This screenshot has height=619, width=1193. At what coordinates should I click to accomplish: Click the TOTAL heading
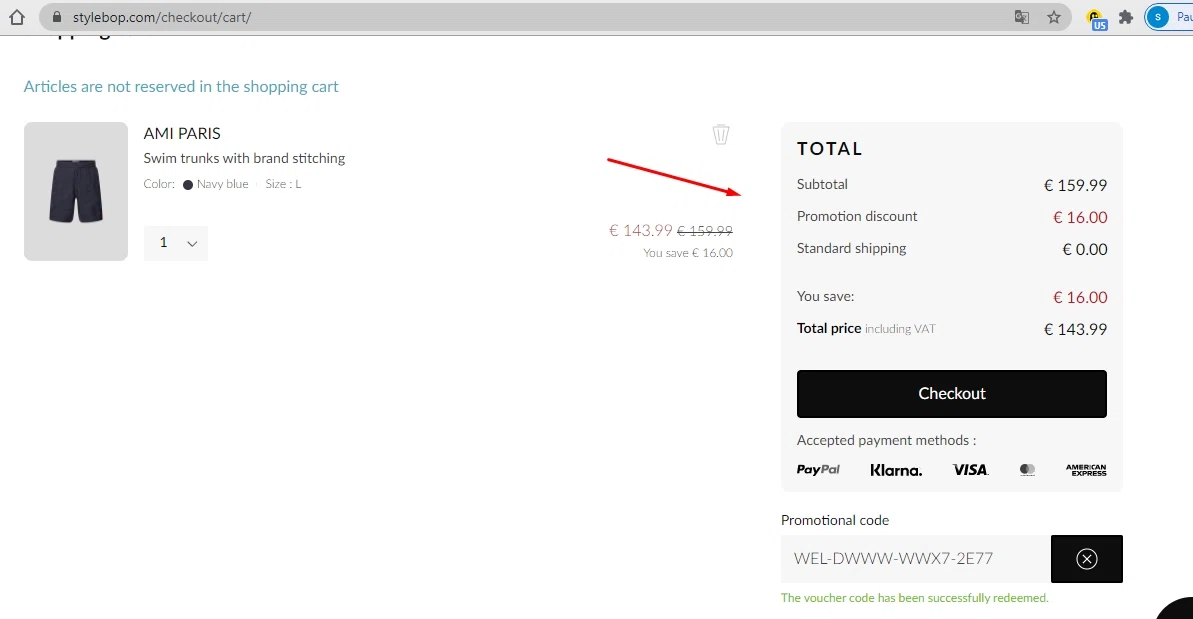pos(829,149)
